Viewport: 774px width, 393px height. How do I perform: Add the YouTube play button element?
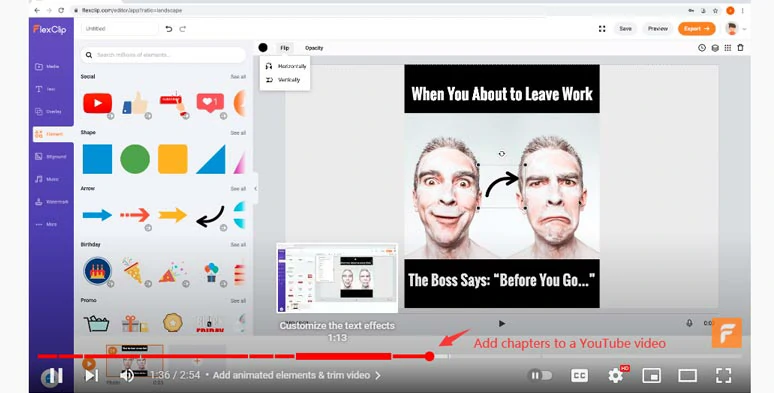[x=97, y=104]
